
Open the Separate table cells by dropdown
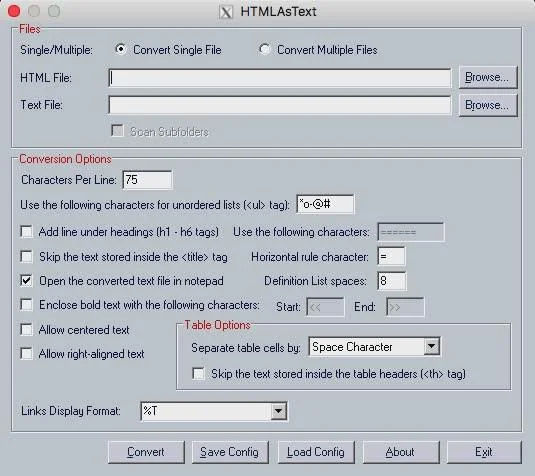pos(431,347)
